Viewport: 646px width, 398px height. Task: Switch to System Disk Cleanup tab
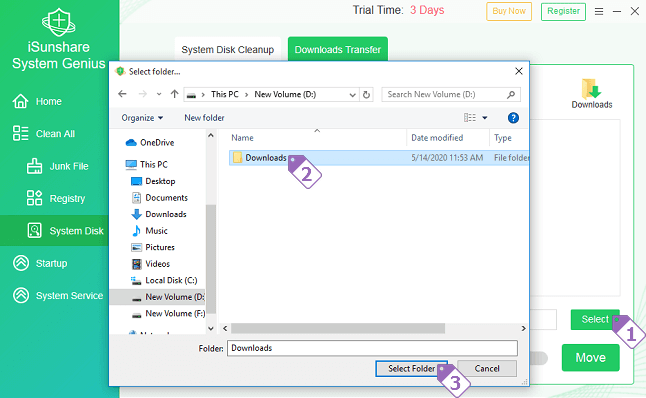pyautogui.click(x=227, y=49)
